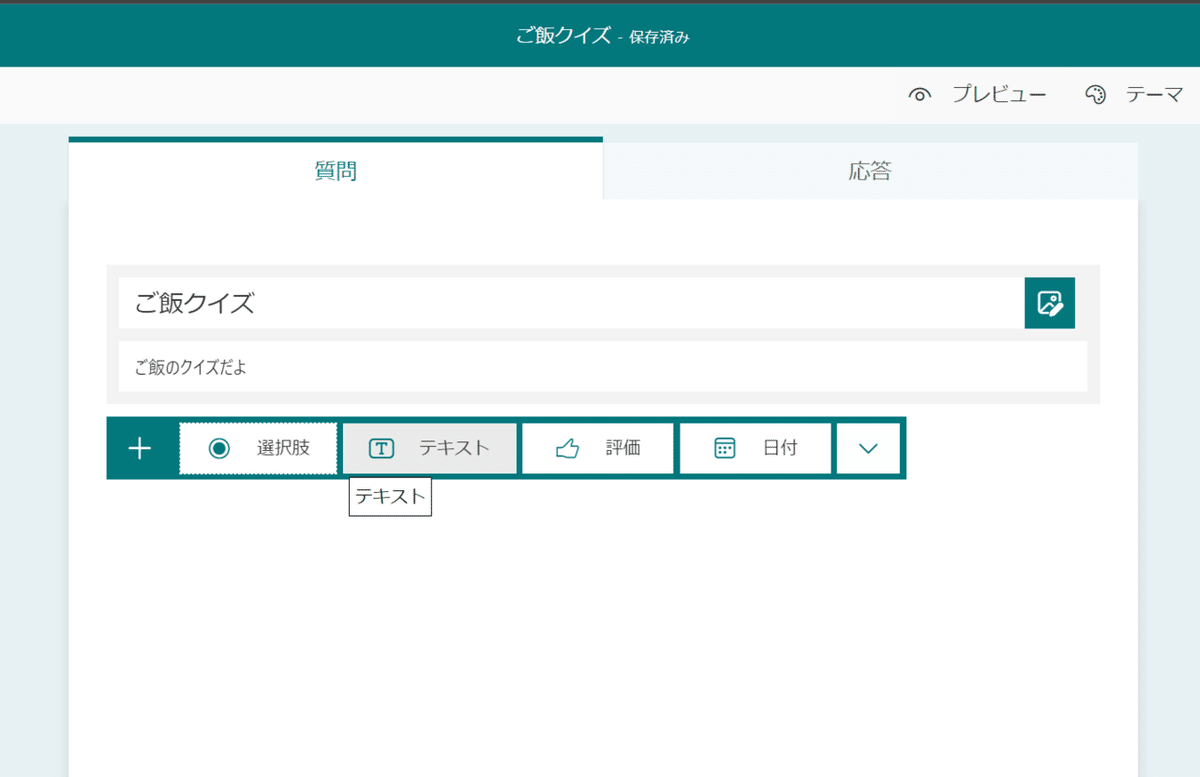Switch to the 応答 responses tab
This screenshot has width=1200, height=777.
click(869, 171)
